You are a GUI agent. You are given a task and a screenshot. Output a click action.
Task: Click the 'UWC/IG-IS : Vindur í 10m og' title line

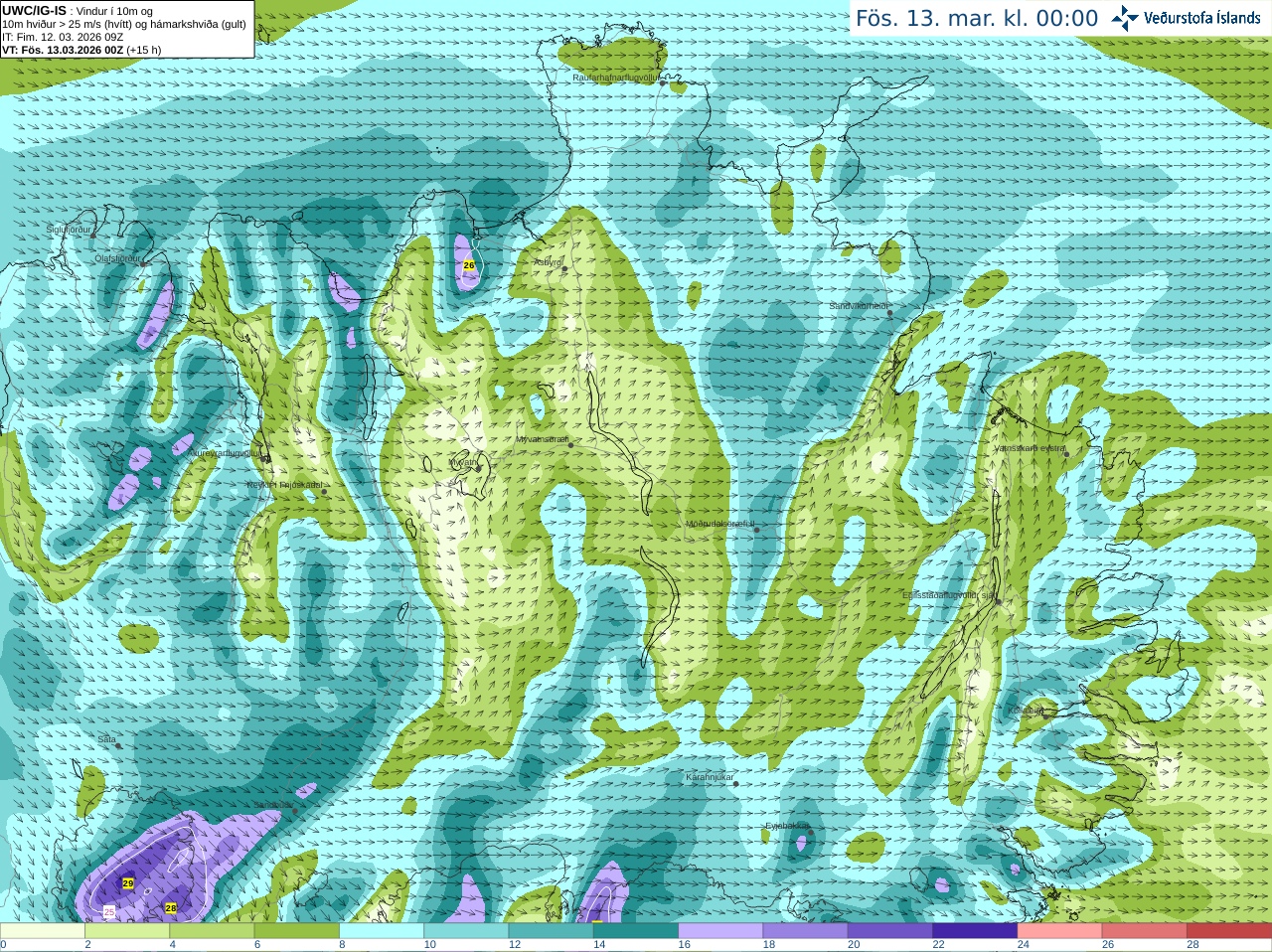pos(77,11)
